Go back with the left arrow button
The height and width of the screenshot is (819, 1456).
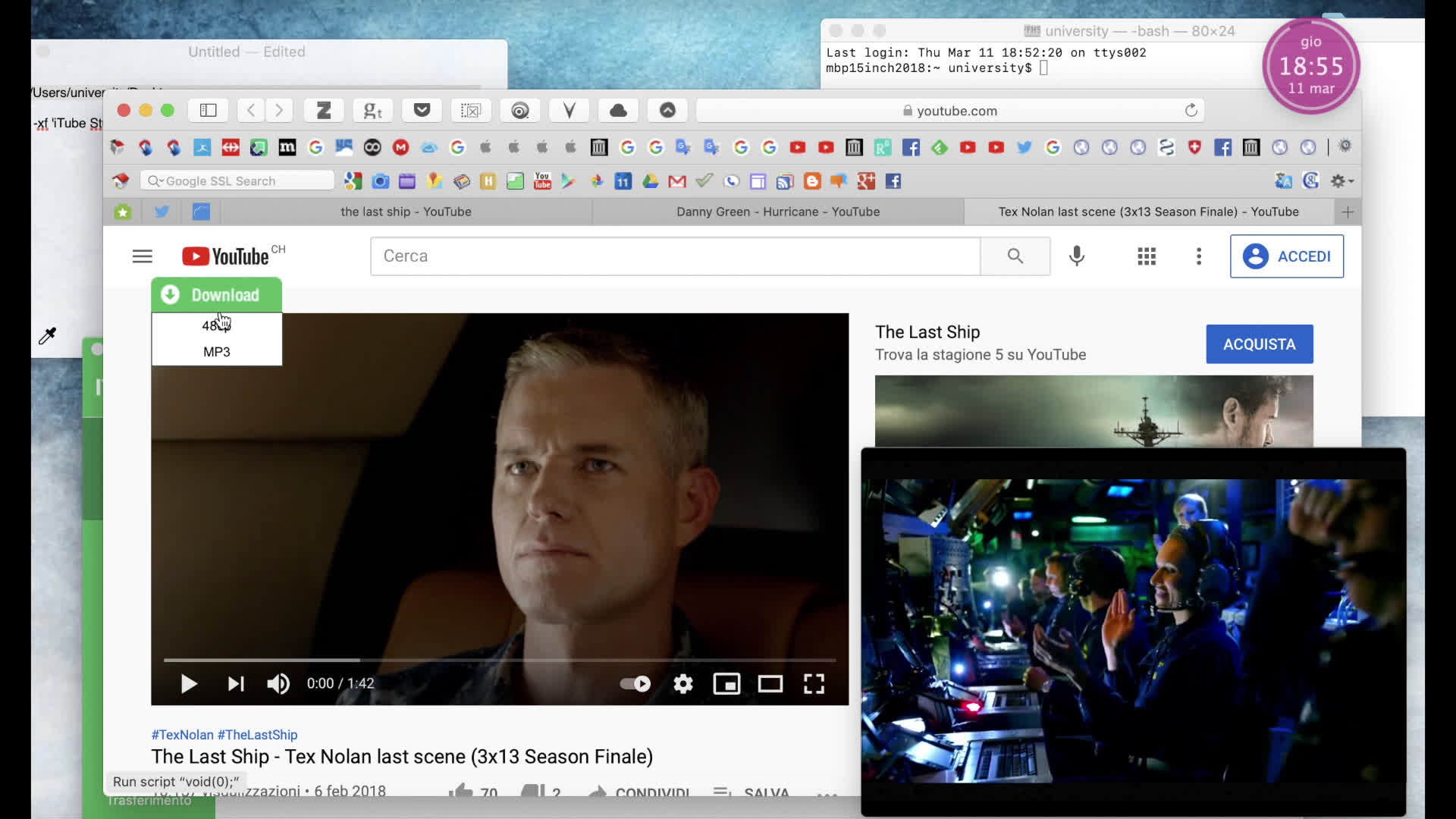pos(251,111)
